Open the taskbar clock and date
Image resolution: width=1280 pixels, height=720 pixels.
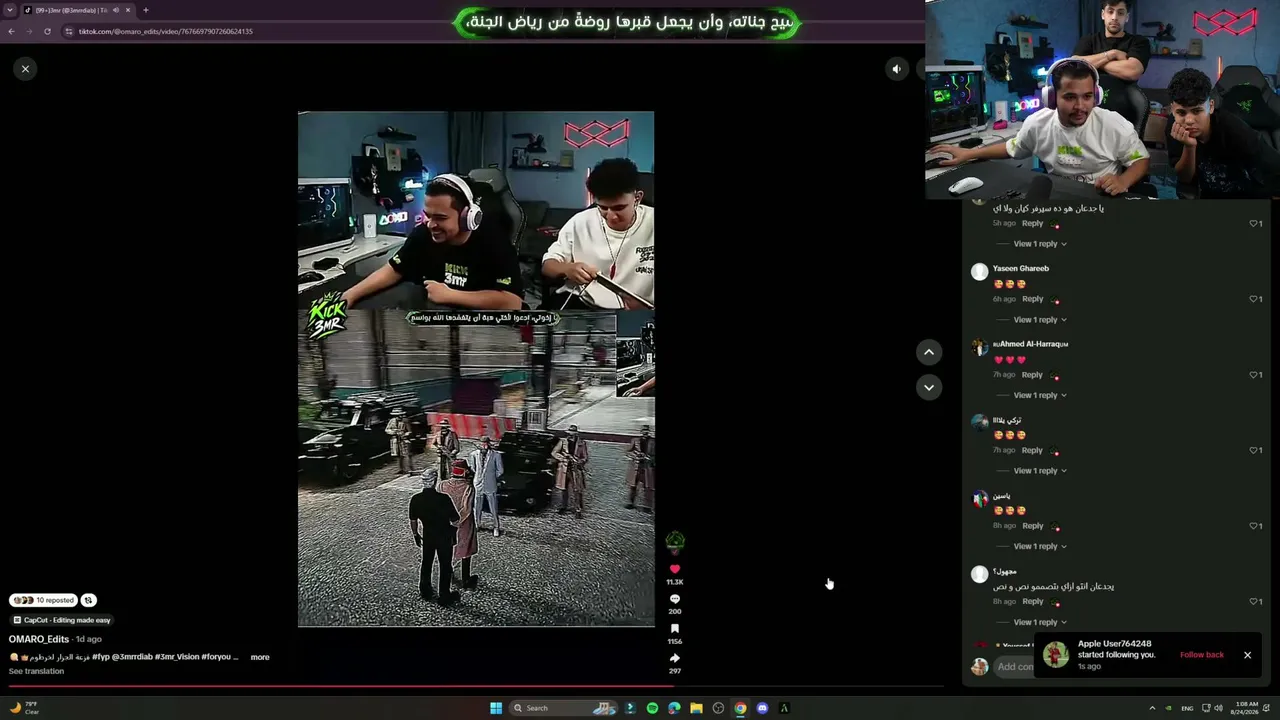pyautogui.click(x=1246, y=708)
